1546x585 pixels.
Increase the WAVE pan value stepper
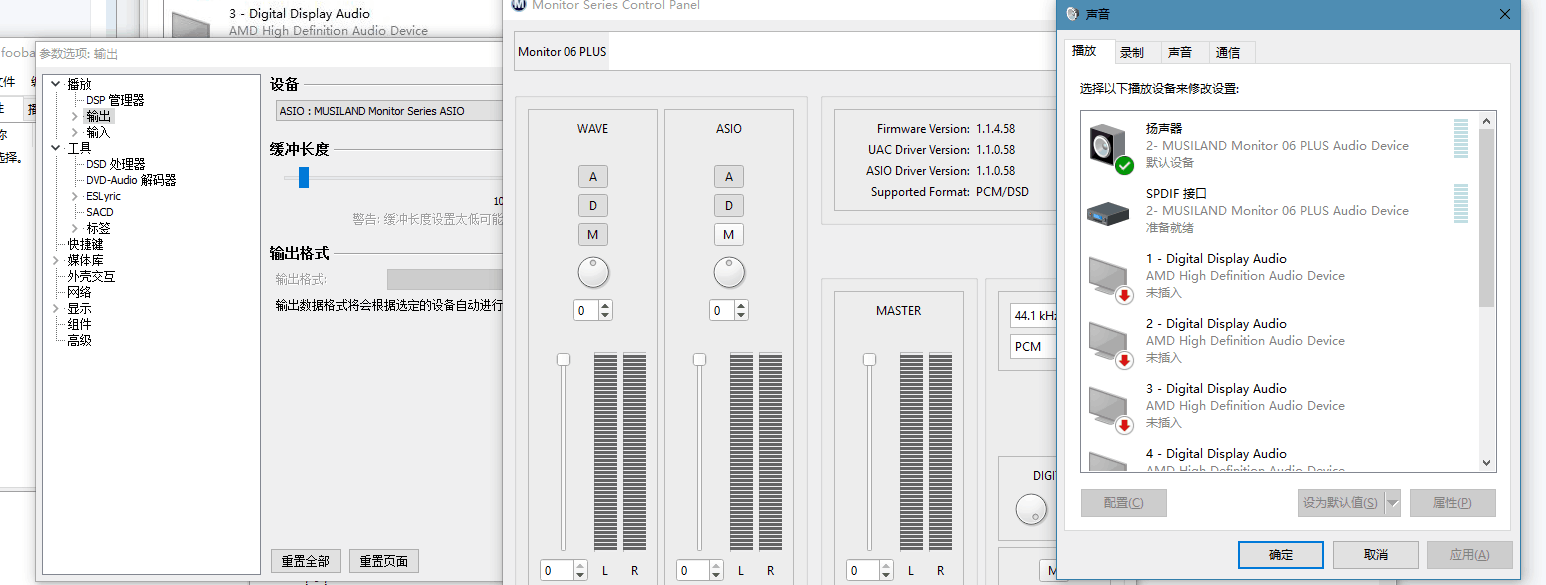point(604,306)
